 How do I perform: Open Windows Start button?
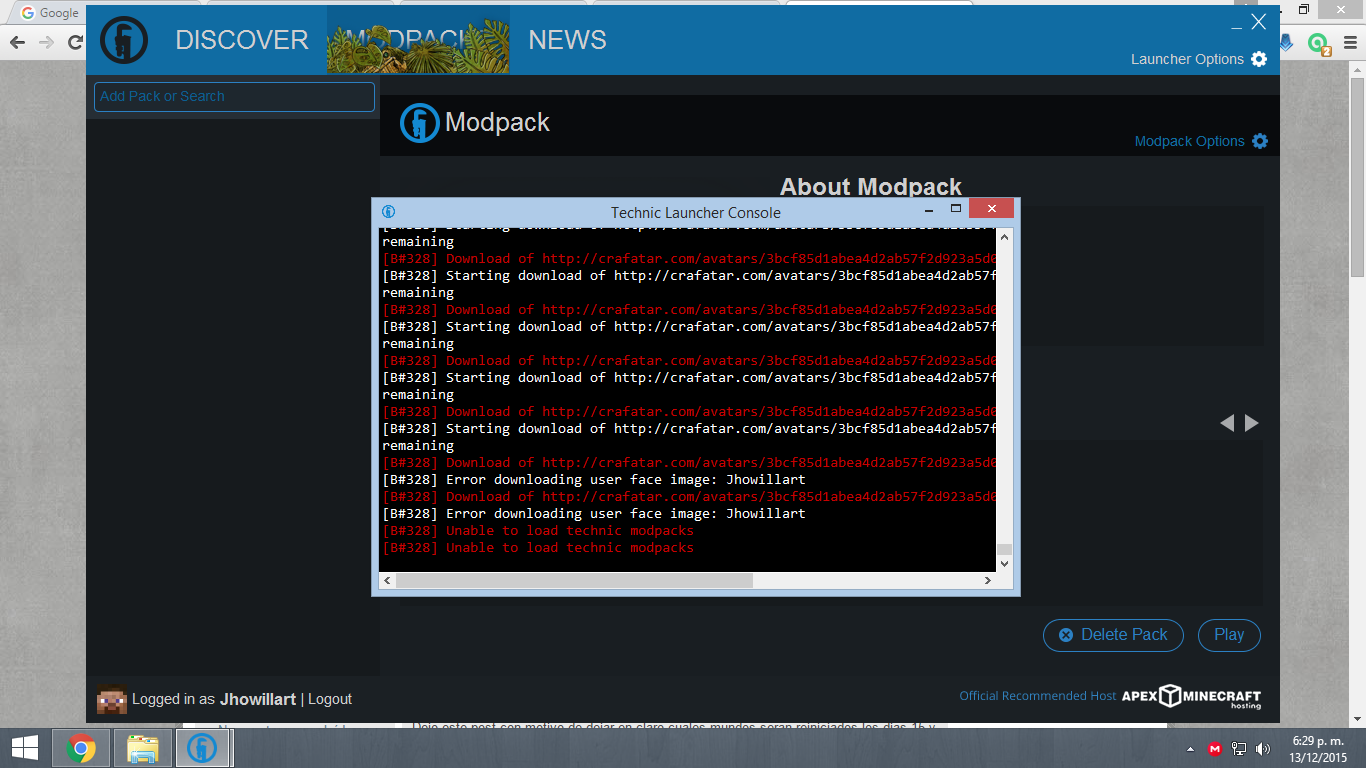pyautogui.click(x=25, y=748)
